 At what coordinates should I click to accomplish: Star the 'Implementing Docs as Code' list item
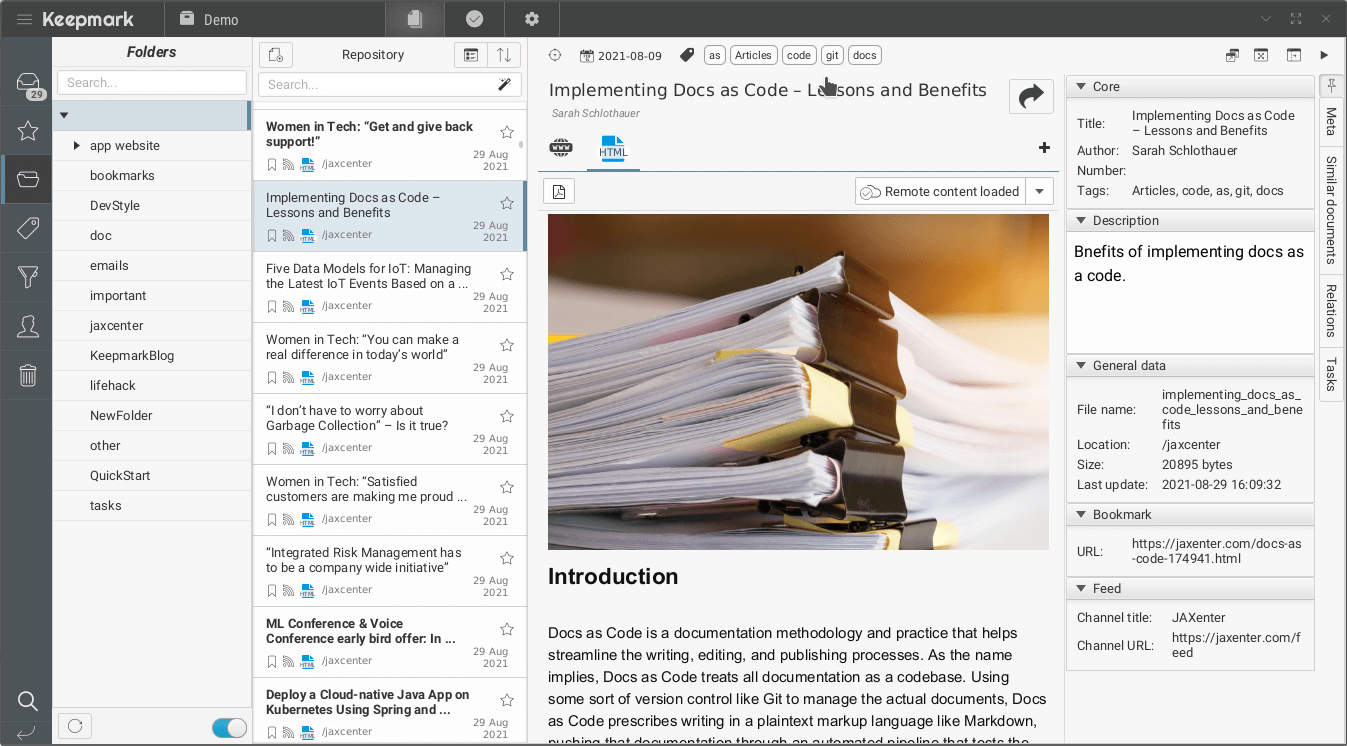point(507,203)
